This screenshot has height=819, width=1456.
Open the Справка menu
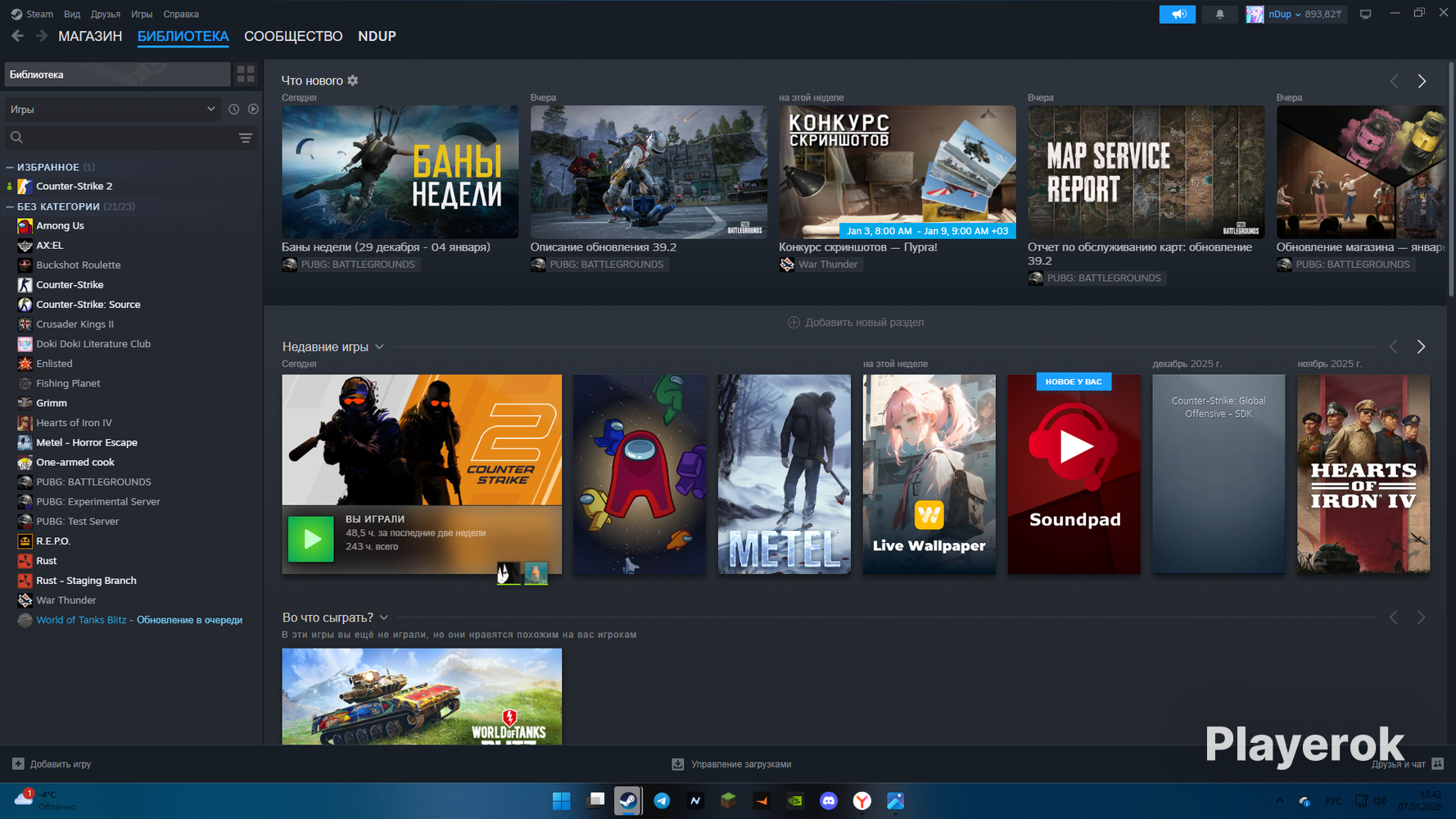click(181, 14)
